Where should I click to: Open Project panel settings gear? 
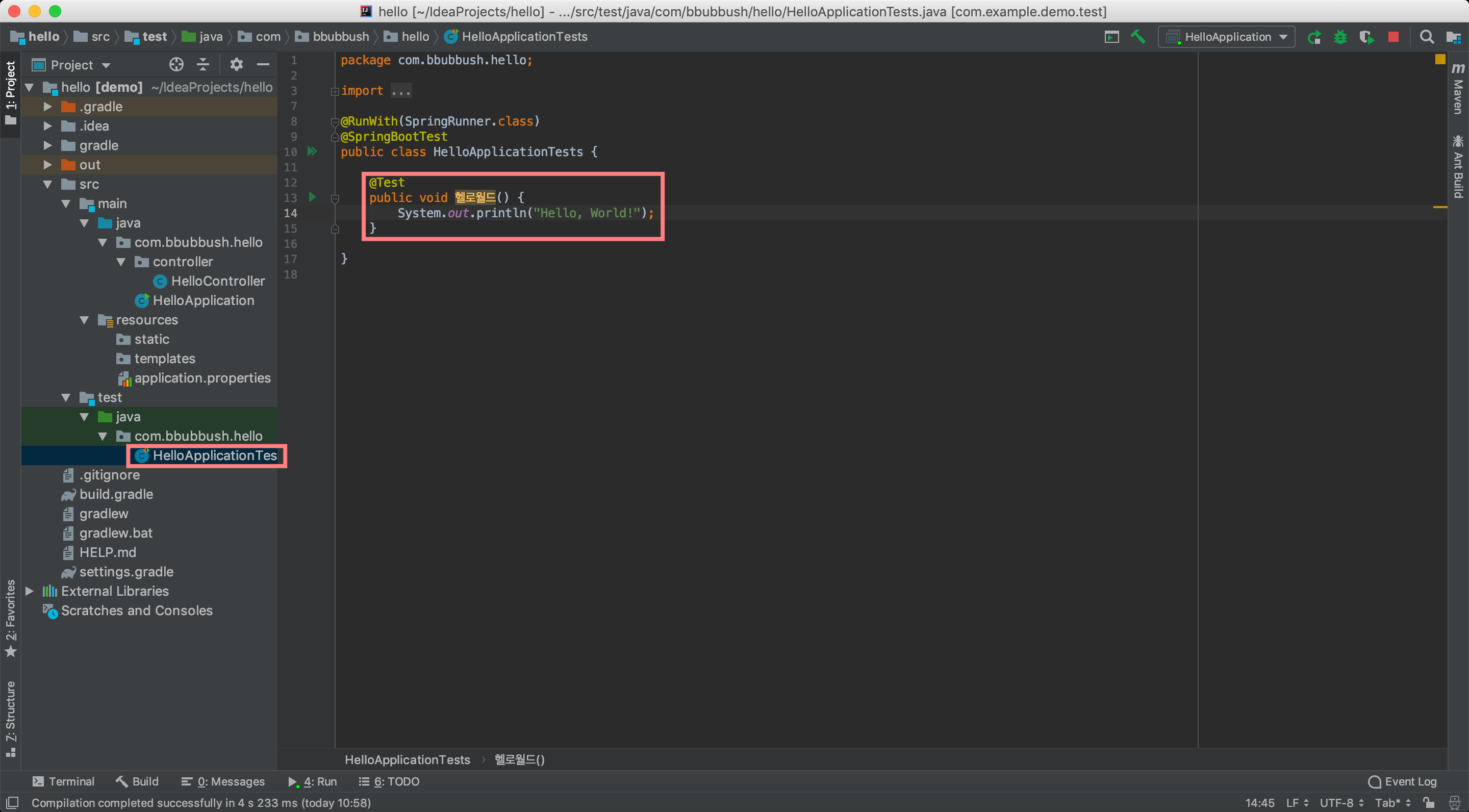tap(236, 64)
